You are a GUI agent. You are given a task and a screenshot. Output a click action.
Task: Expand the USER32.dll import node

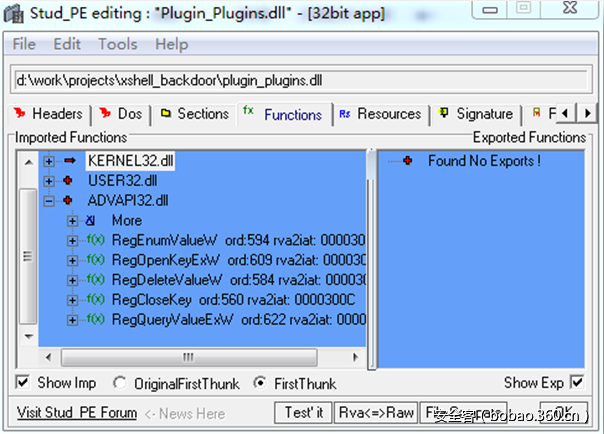[49, 180]
